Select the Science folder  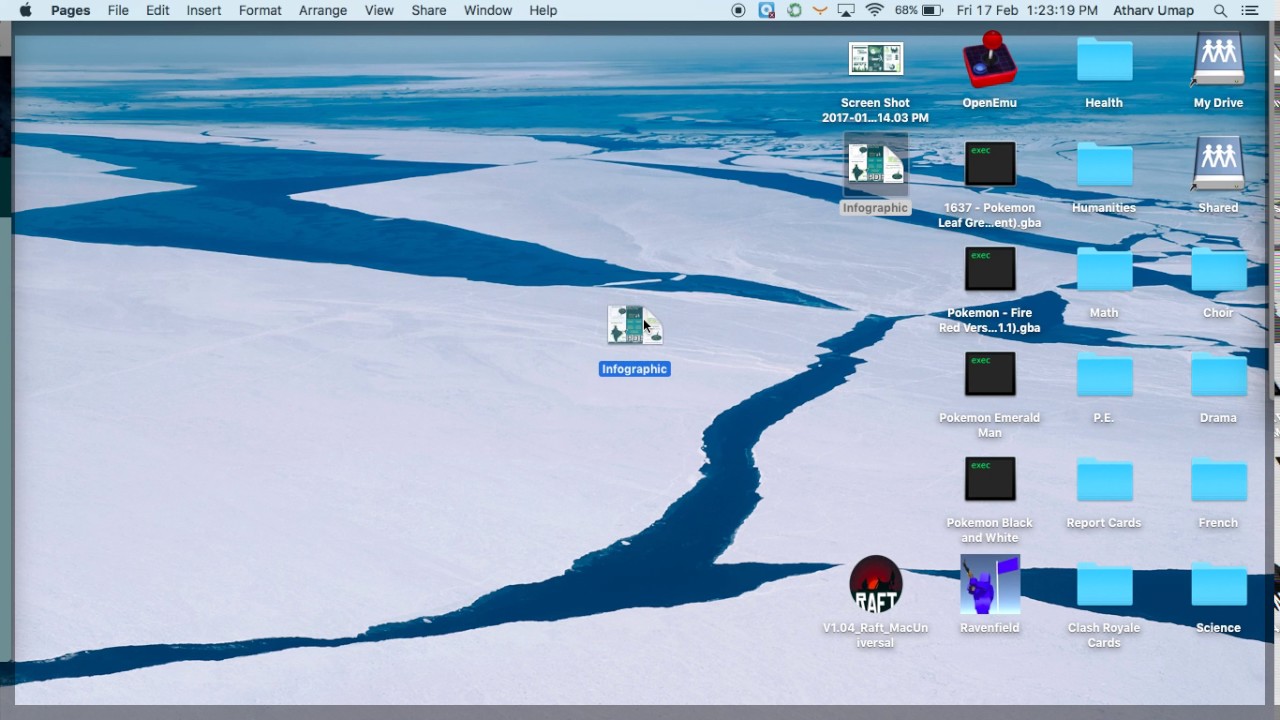pyautogui.click(x=1218, y=586)
